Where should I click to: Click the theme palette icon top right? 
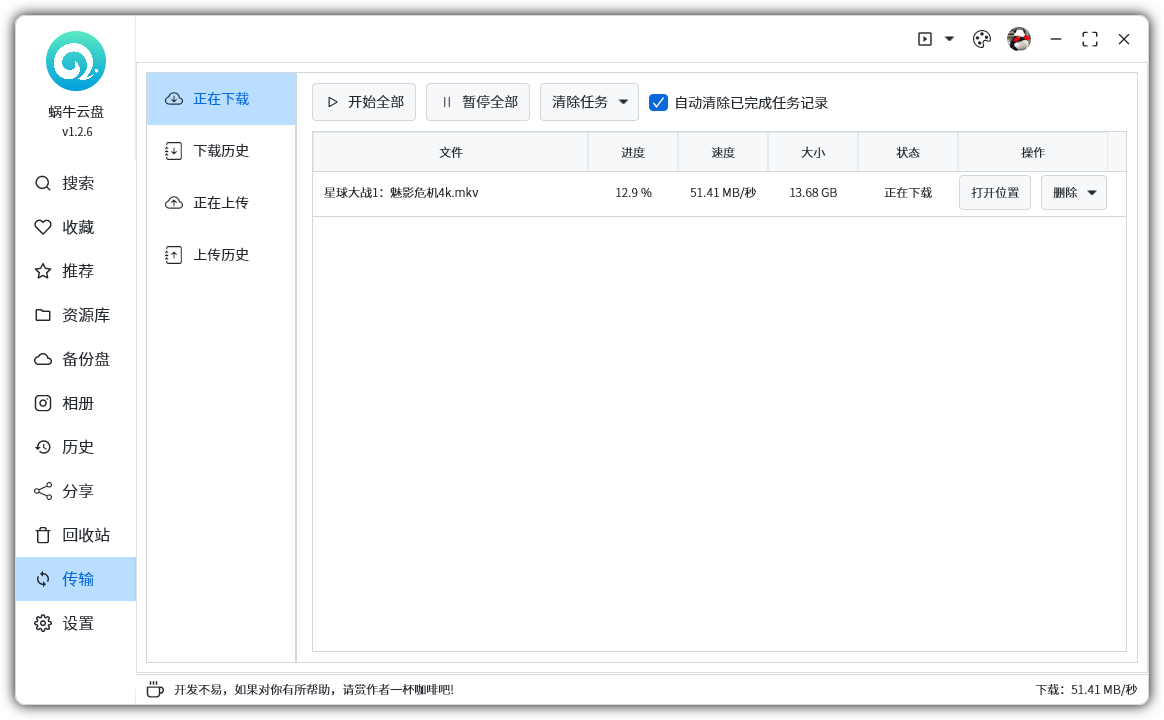click(981, 39)
